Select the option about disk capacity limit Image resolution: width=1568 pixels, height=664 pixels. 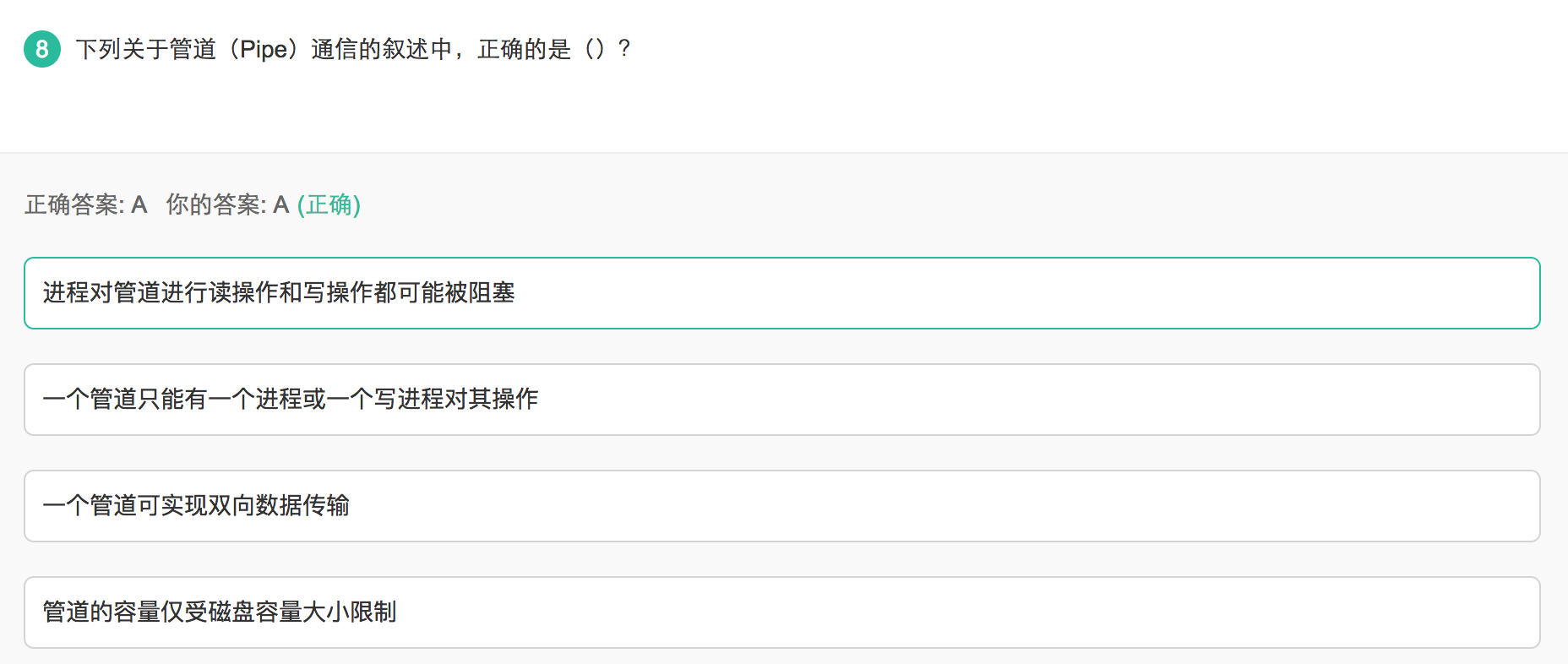tap(781, 612)
